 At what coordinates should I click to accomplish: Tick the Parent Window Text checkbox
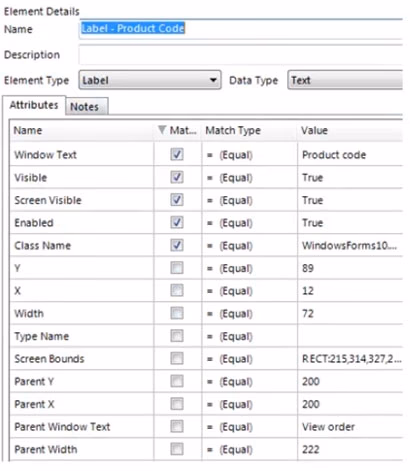tap(177, 426)
